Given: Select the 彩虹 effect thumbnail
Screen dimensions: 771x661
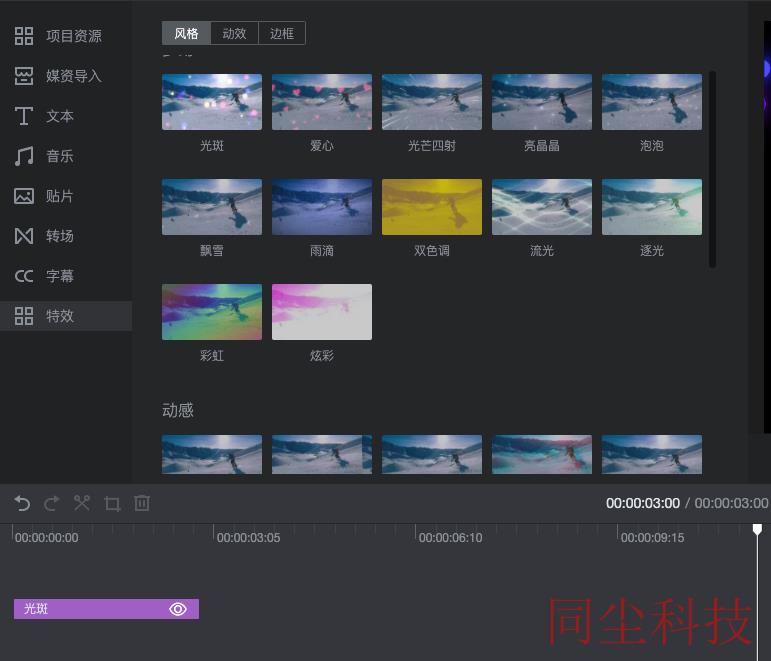Looking at the screenshot, I should [x=212, y=312].
